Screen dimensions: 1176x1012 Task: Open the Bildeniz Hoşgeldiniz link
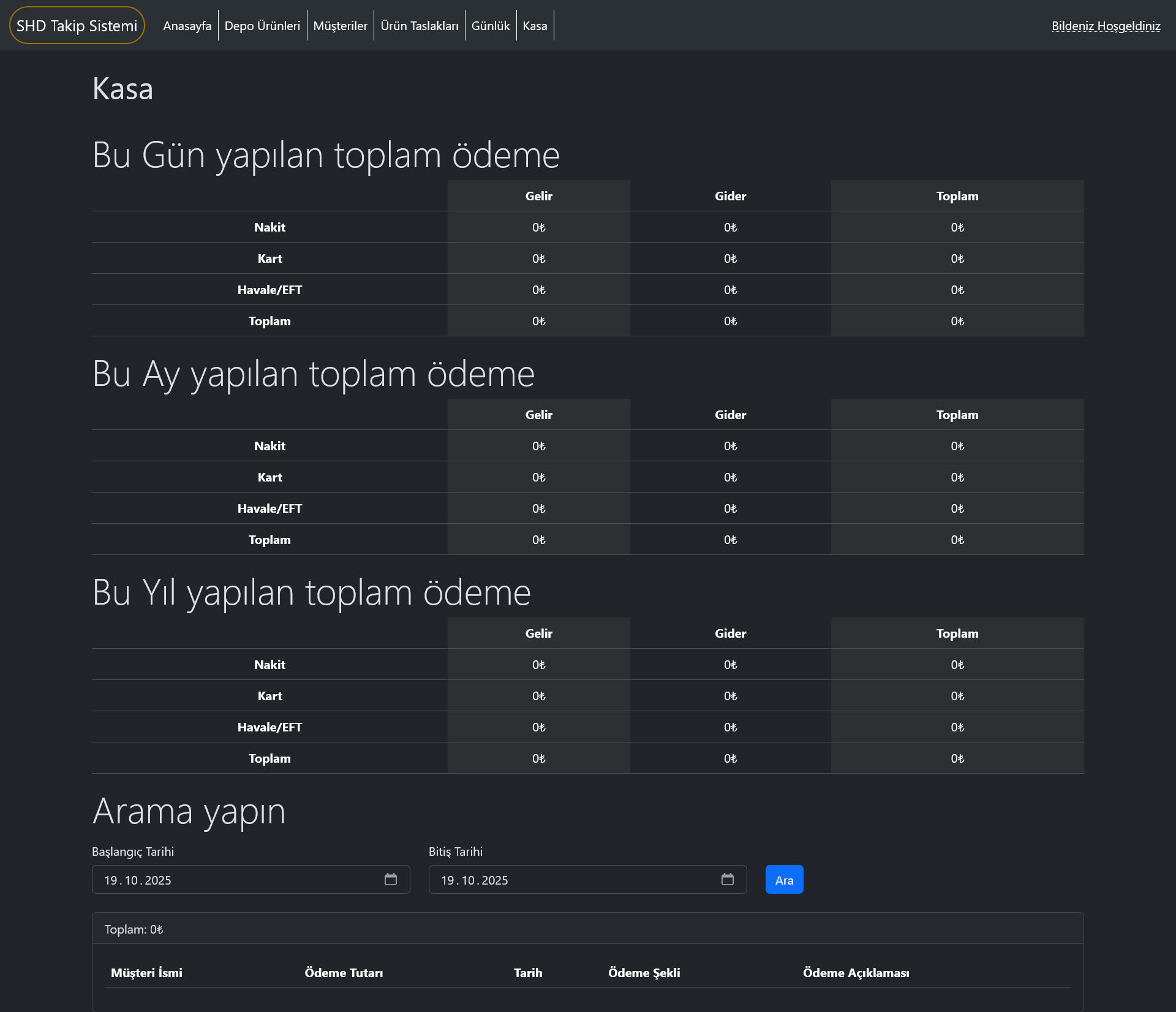pos(1106,26)
